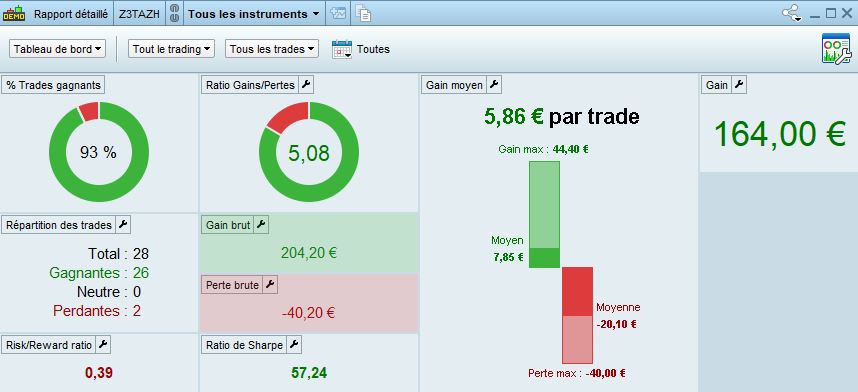Image resolution: width=858 pixels, height=392 pixels.
Task: Click the wrench beside Perte brute
Action: [x=270, y=285]
